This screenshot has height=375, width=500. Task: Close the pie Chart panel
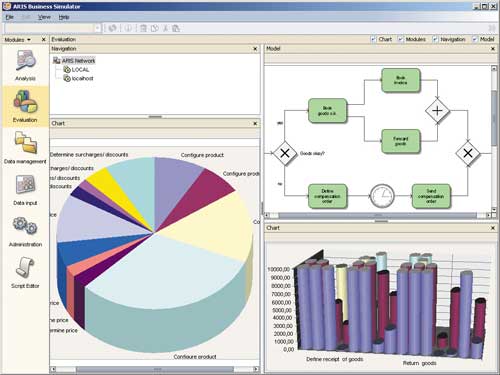(x=255, y=123)
